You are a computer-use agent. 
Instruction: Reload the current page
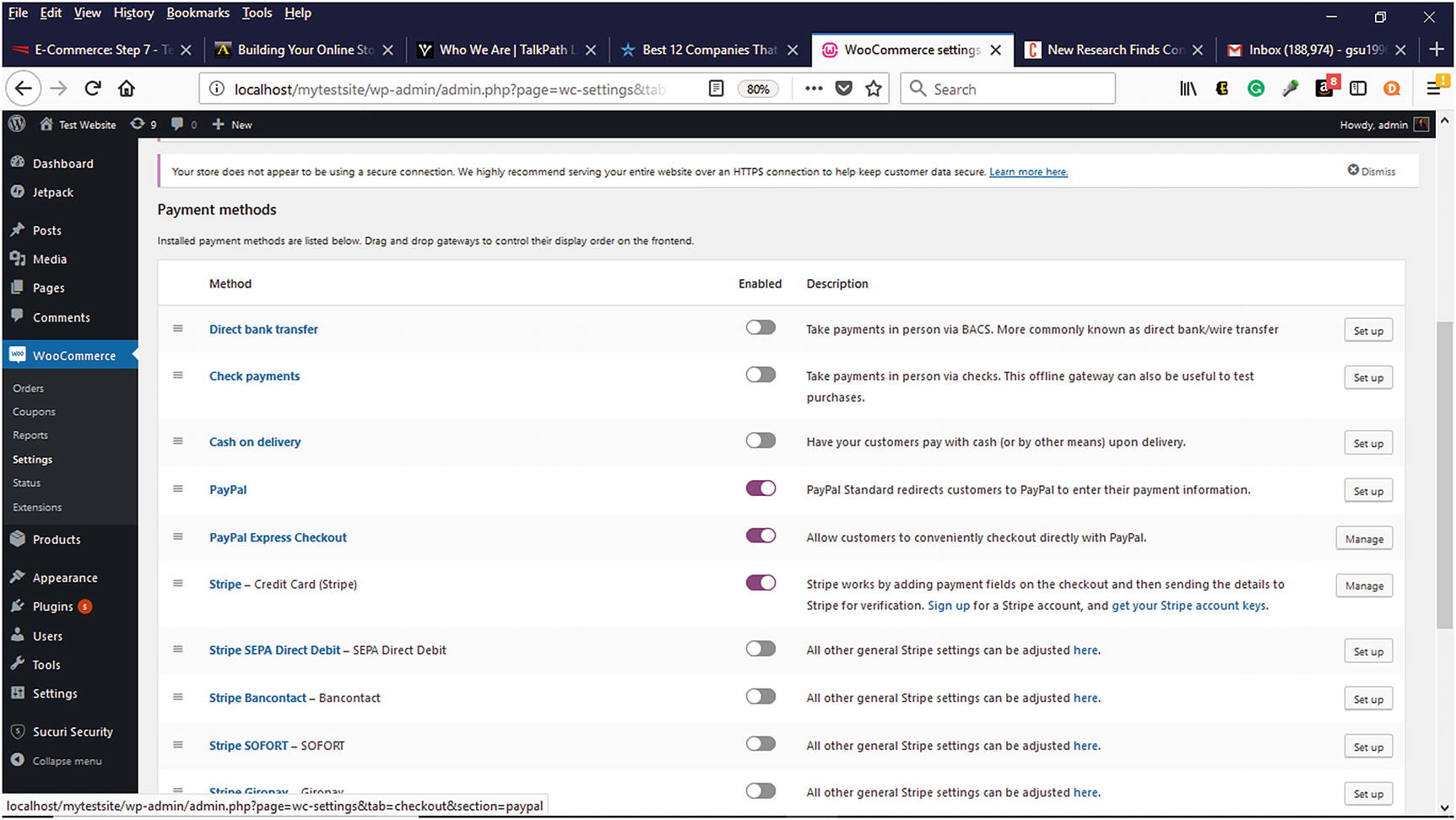click(x=93, y=89)
